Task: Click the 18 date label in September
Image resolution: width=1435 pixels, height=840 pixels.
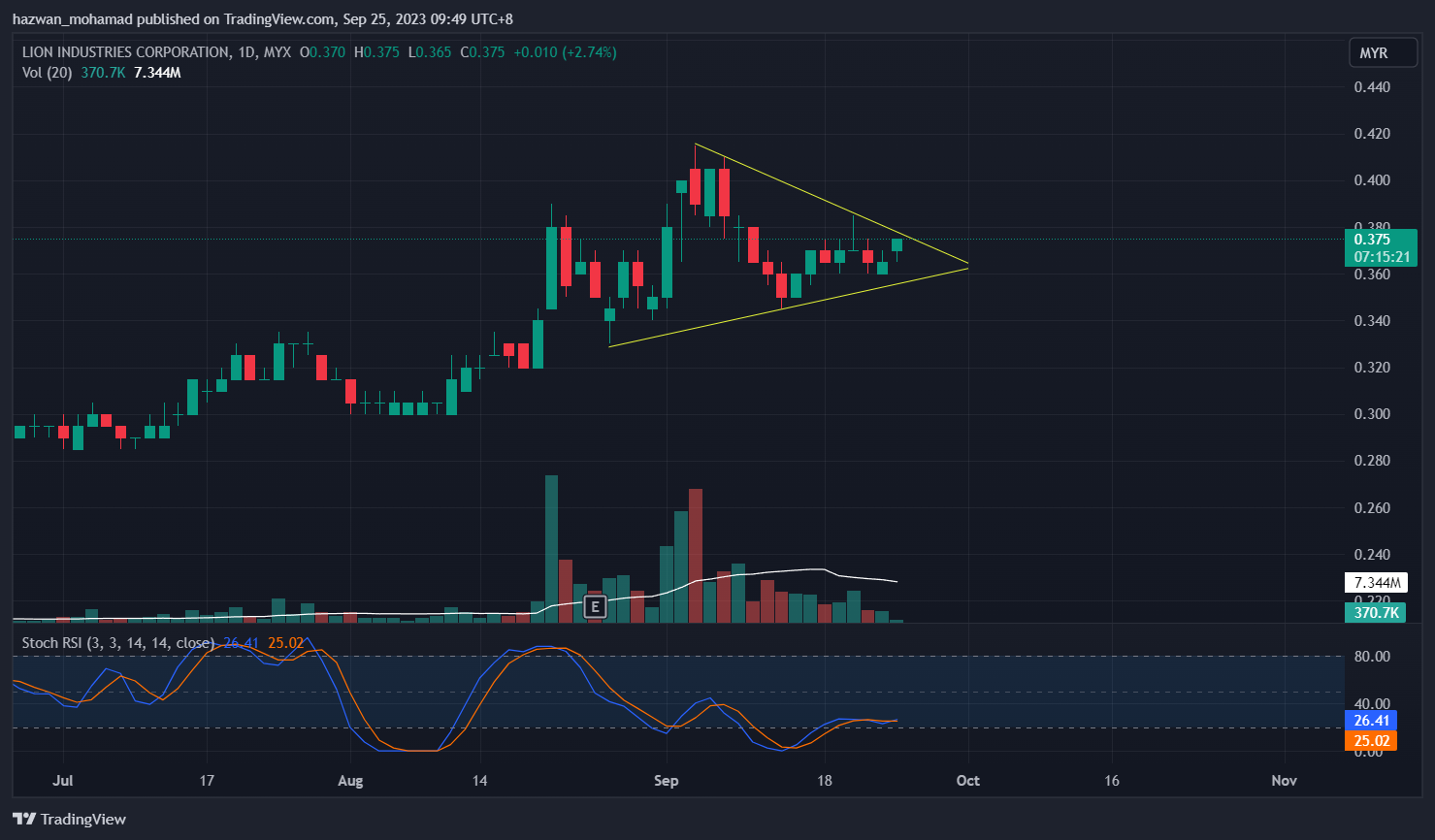Action: tap(825, 781)
